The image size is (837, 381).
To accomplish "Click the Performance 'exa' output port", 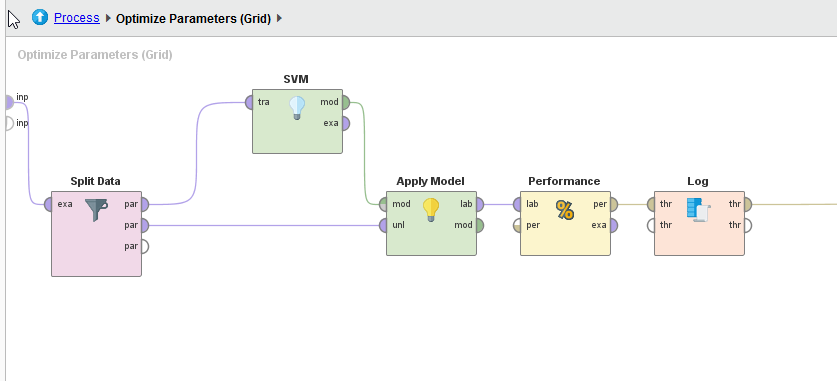I will point(613,225).
